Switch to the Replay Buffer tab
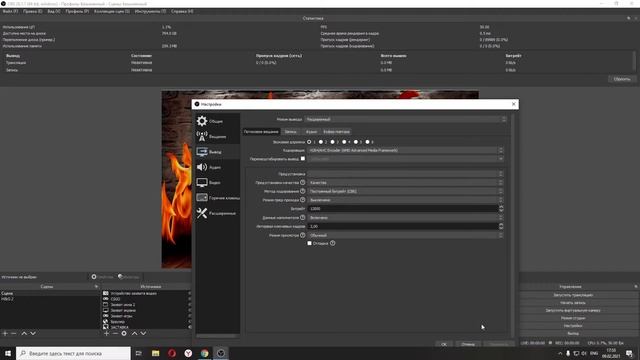The image size is (640, 360). [x=336, y=132]
